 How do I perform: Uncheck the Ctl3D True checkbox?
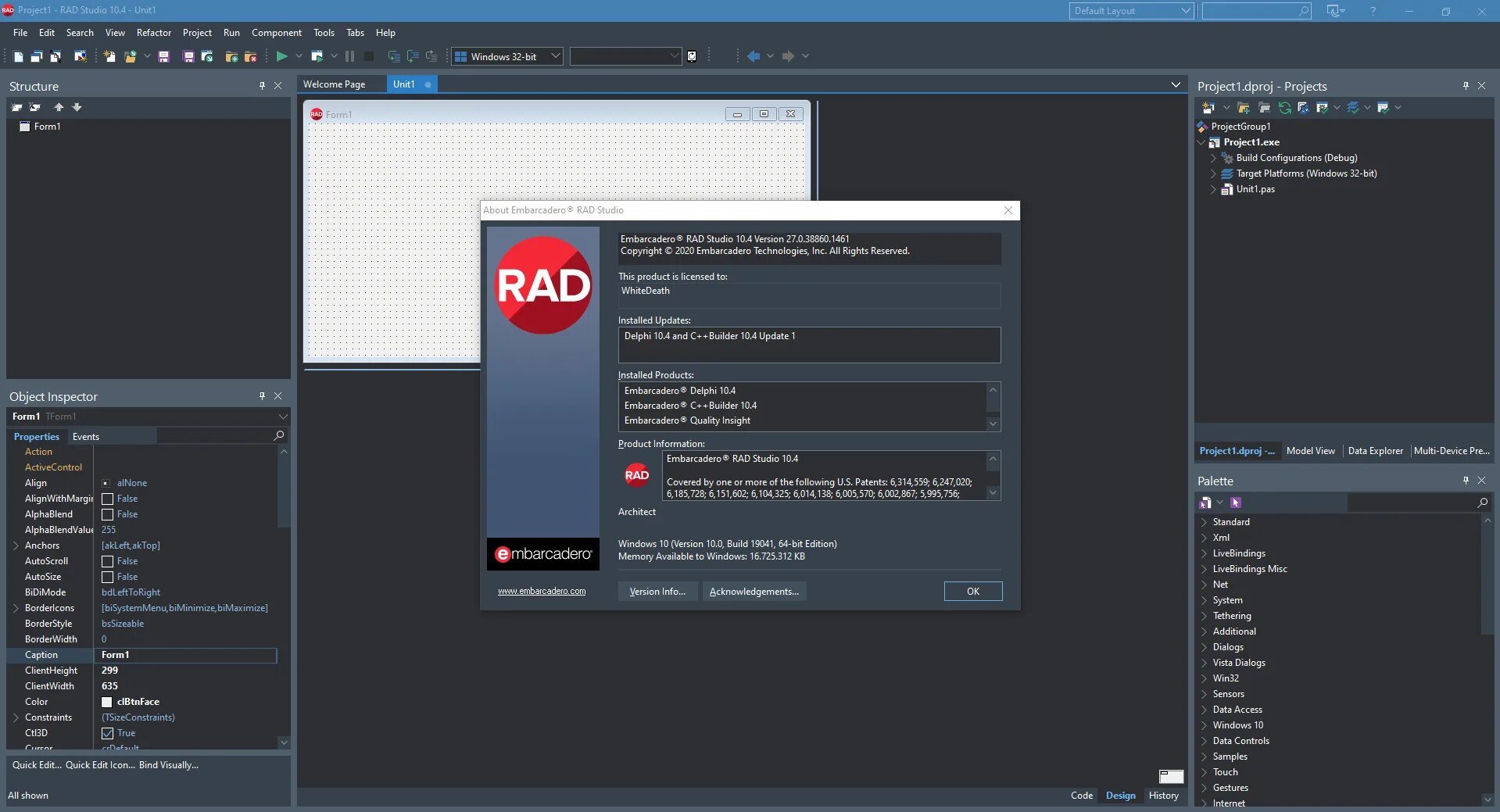point(108,733)
